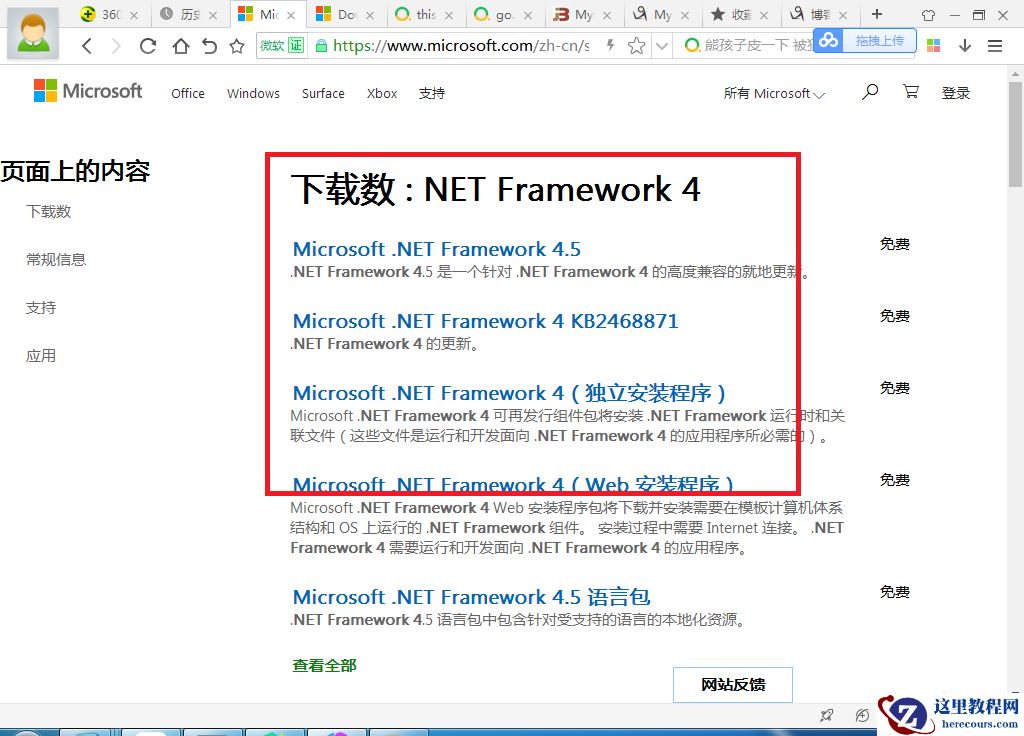The image size is (1024, 736).
Task: Open .NET Framework 4 KB2468871 link
Action: pyautogui.click(x=485, y=321)
